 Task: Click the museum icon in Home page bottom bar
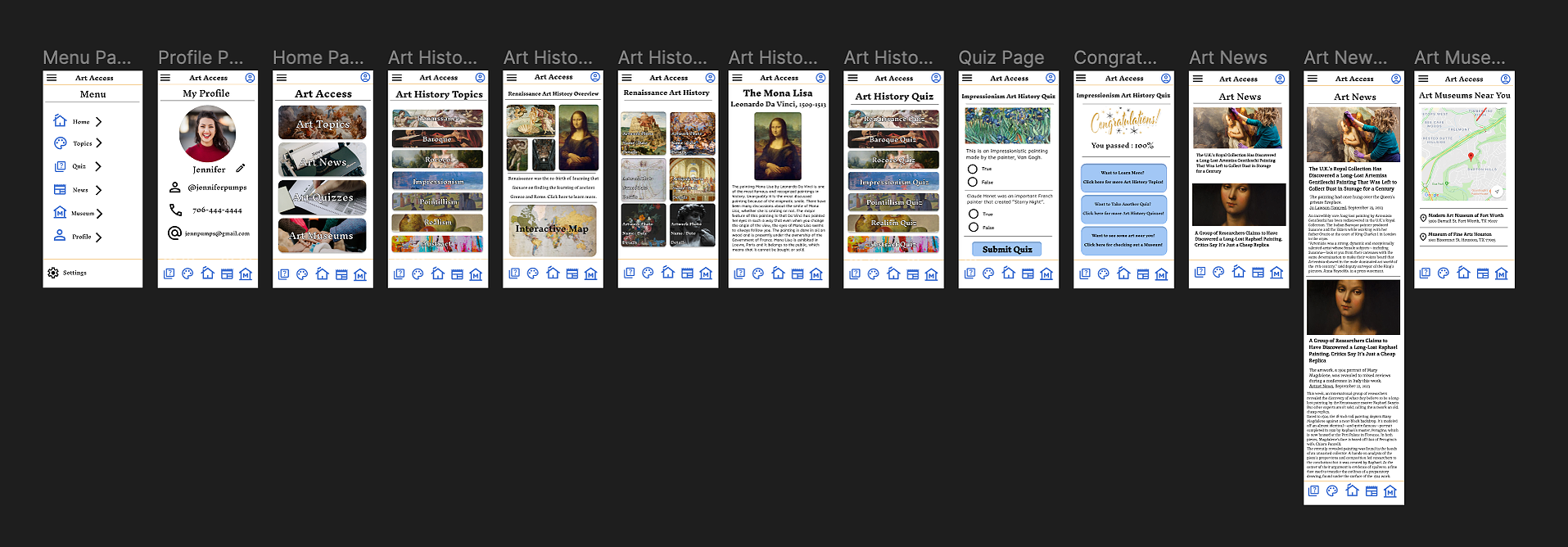coord(360,274)
